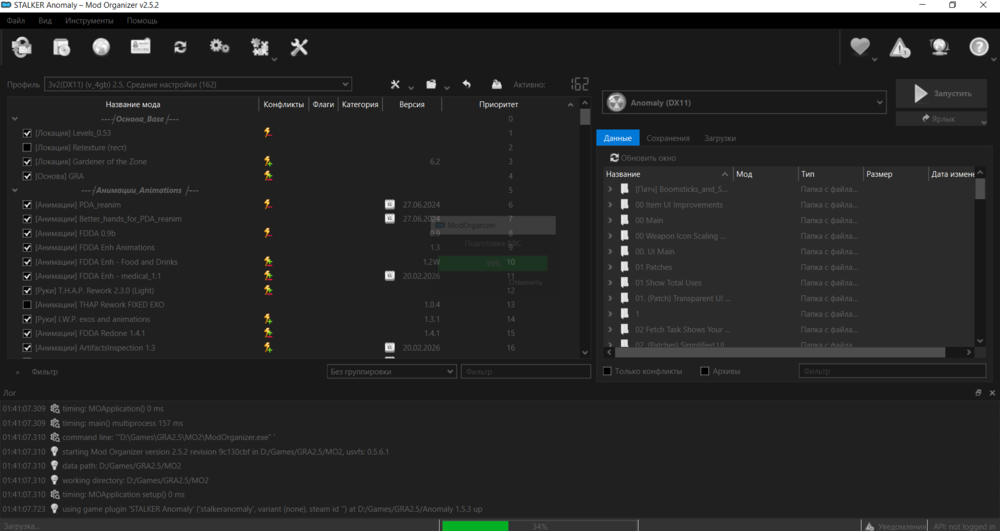Click the mod list Фильтр text field

pos(526,372)
